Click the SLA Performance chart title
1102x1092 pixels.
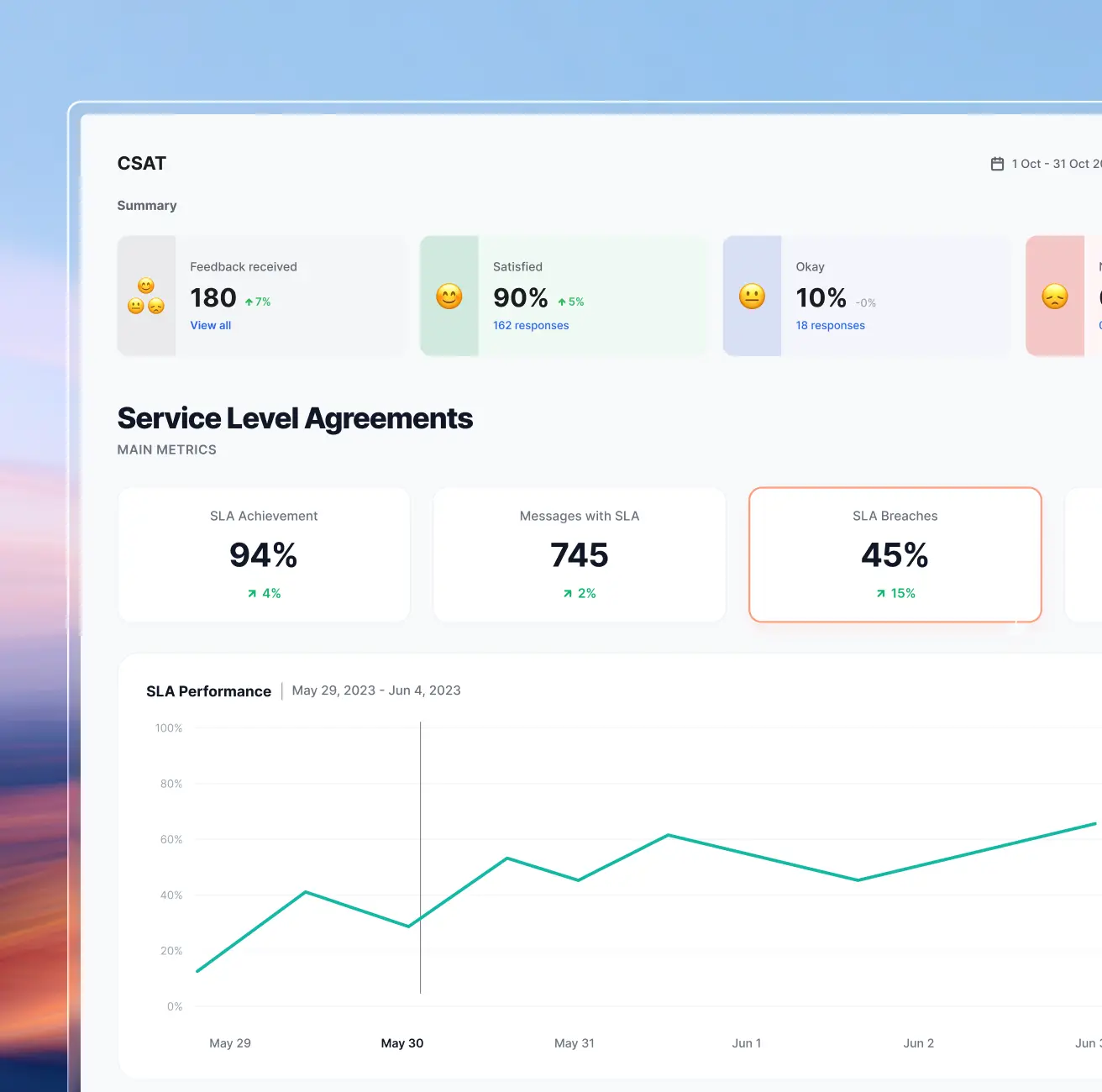[208, 691]
